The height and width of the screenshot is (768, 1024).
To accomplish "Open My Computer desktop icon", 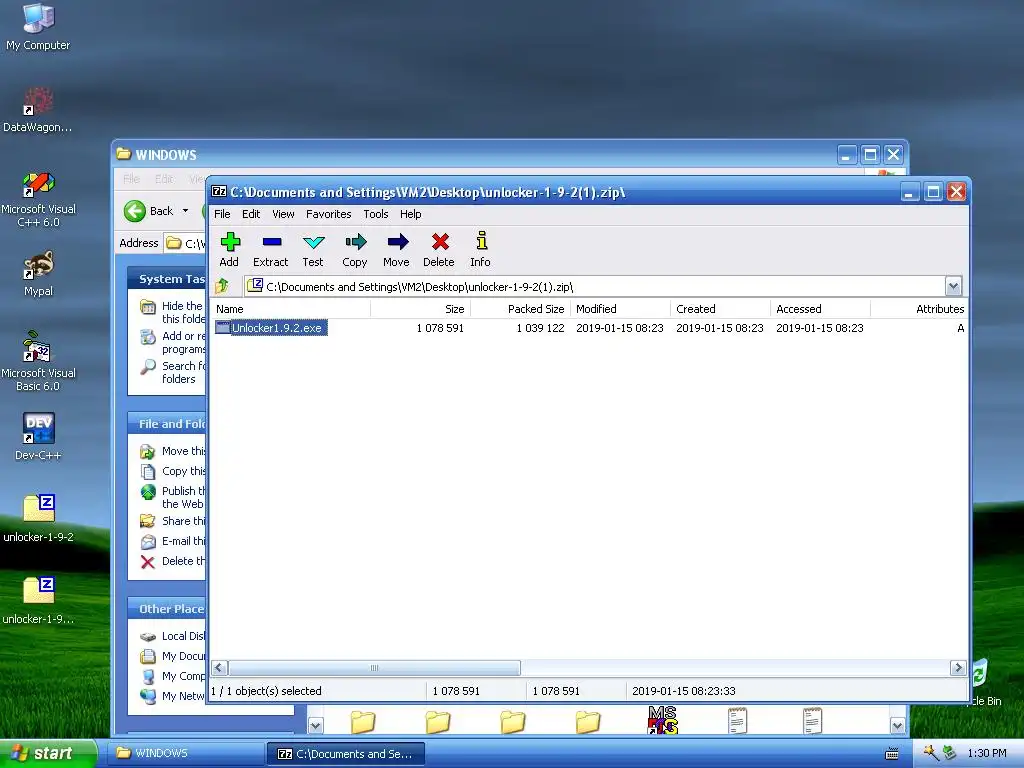I will click(38, 18).
